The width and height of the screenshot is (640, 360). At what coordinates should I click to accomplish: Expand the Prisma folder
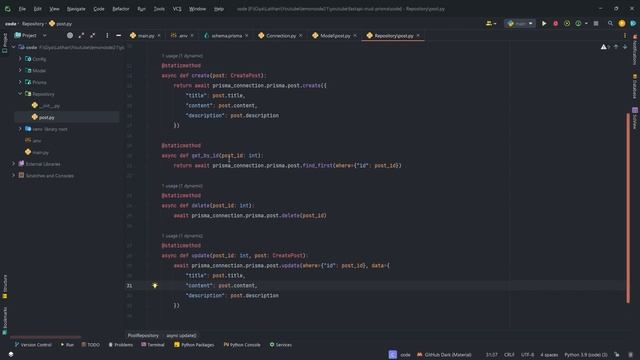(x=20, y=82)
